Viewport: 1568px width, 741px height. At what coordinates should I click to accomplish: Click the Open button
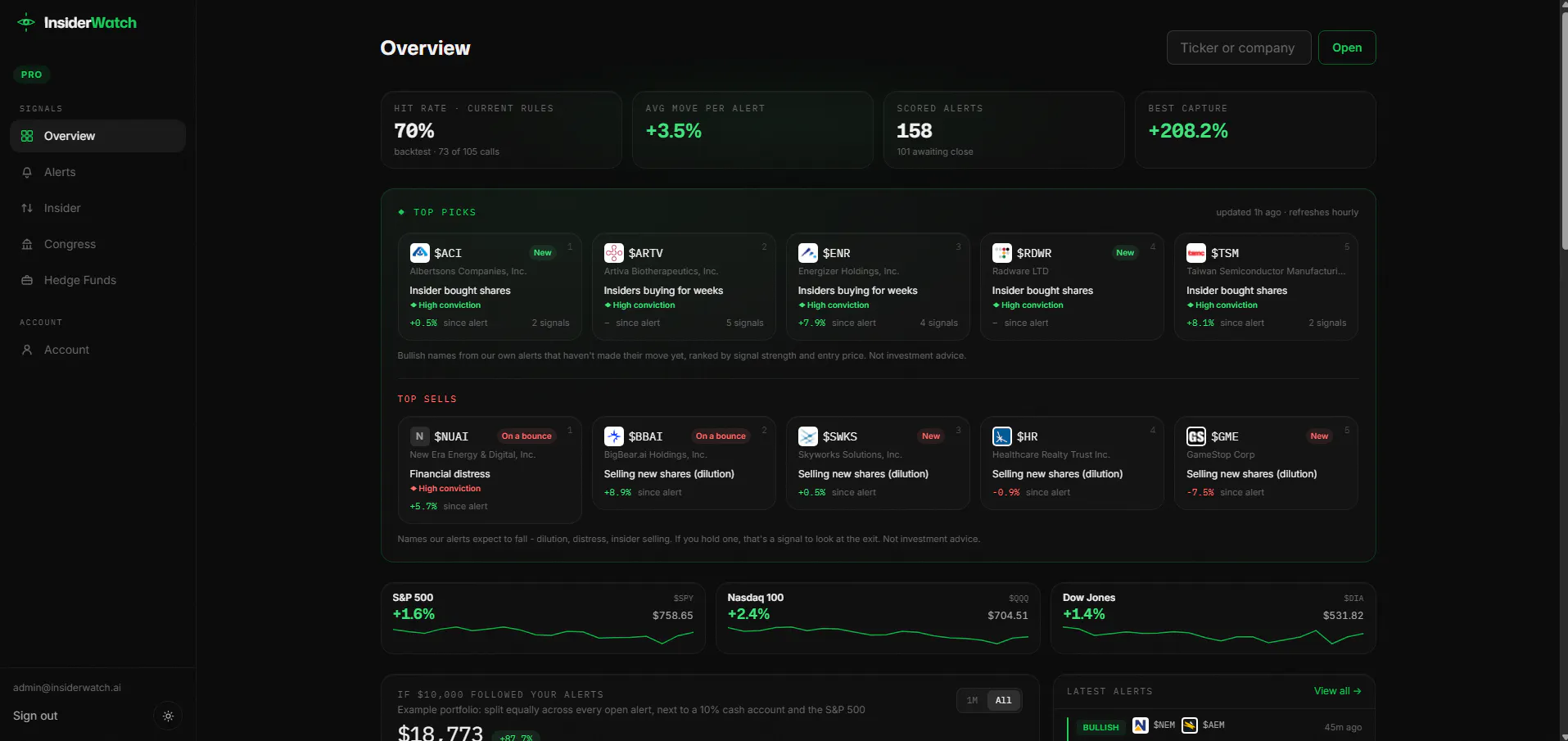[x=1347, y=47]
